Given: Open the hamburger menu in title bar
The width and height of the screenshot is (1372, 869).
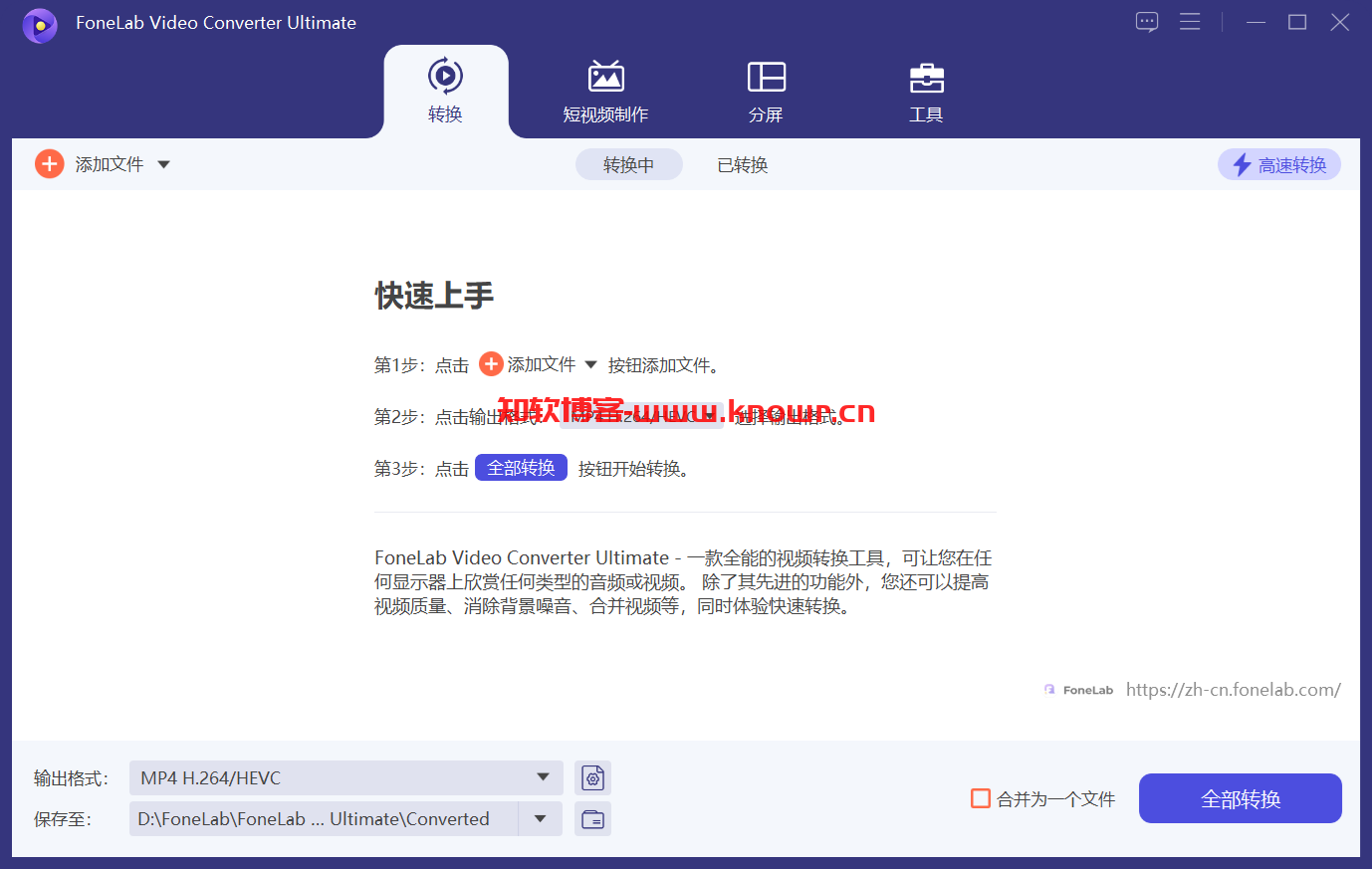Looking at the screenshot, I should point(1190,22).
